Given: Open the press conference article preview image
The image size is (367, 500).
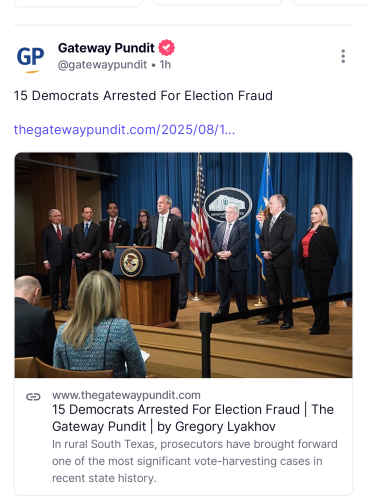Looking at the screenshot, I should [x=183, y=265].
